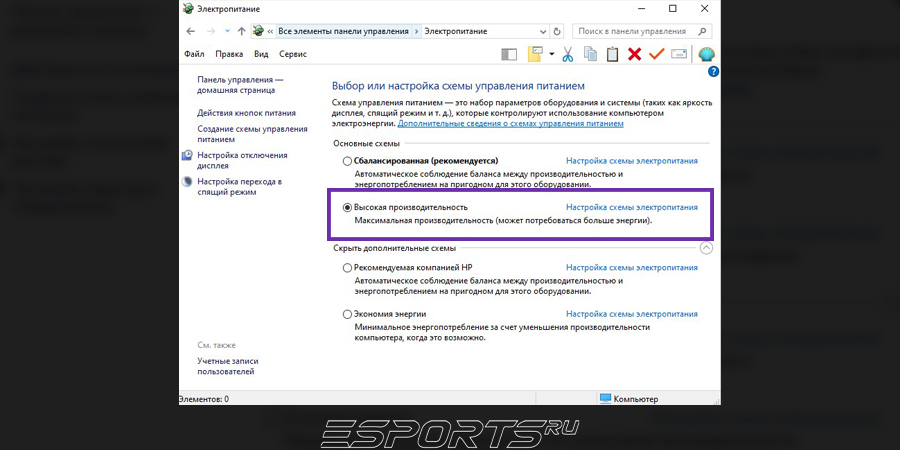This screenshot has width=900, height=450.
Task: Collapse 'Скрыть дополнительные схемы' chevron button
Action: (706, 248)
